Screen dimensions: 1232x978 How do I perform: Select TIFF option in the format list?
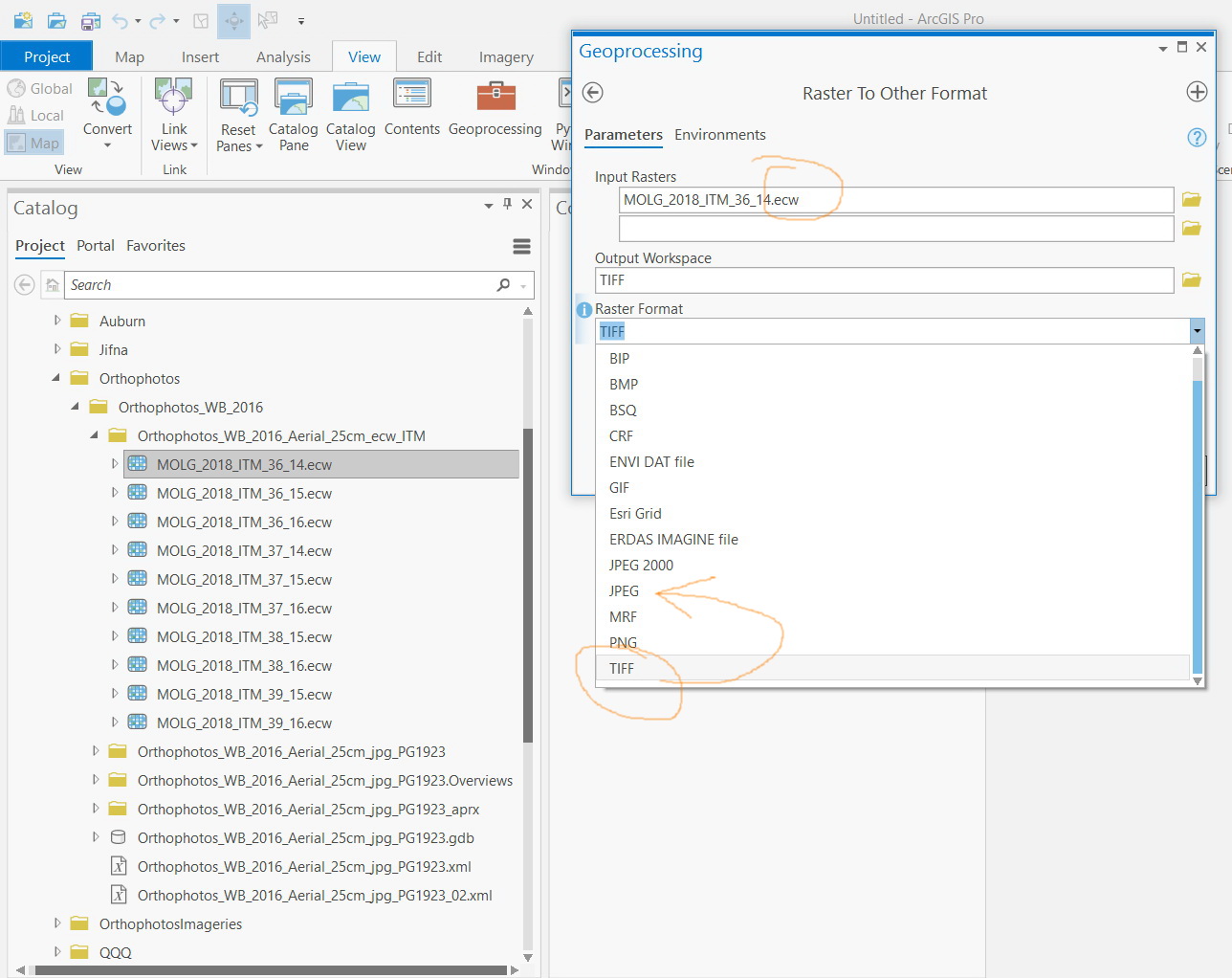tap(892, 669)
